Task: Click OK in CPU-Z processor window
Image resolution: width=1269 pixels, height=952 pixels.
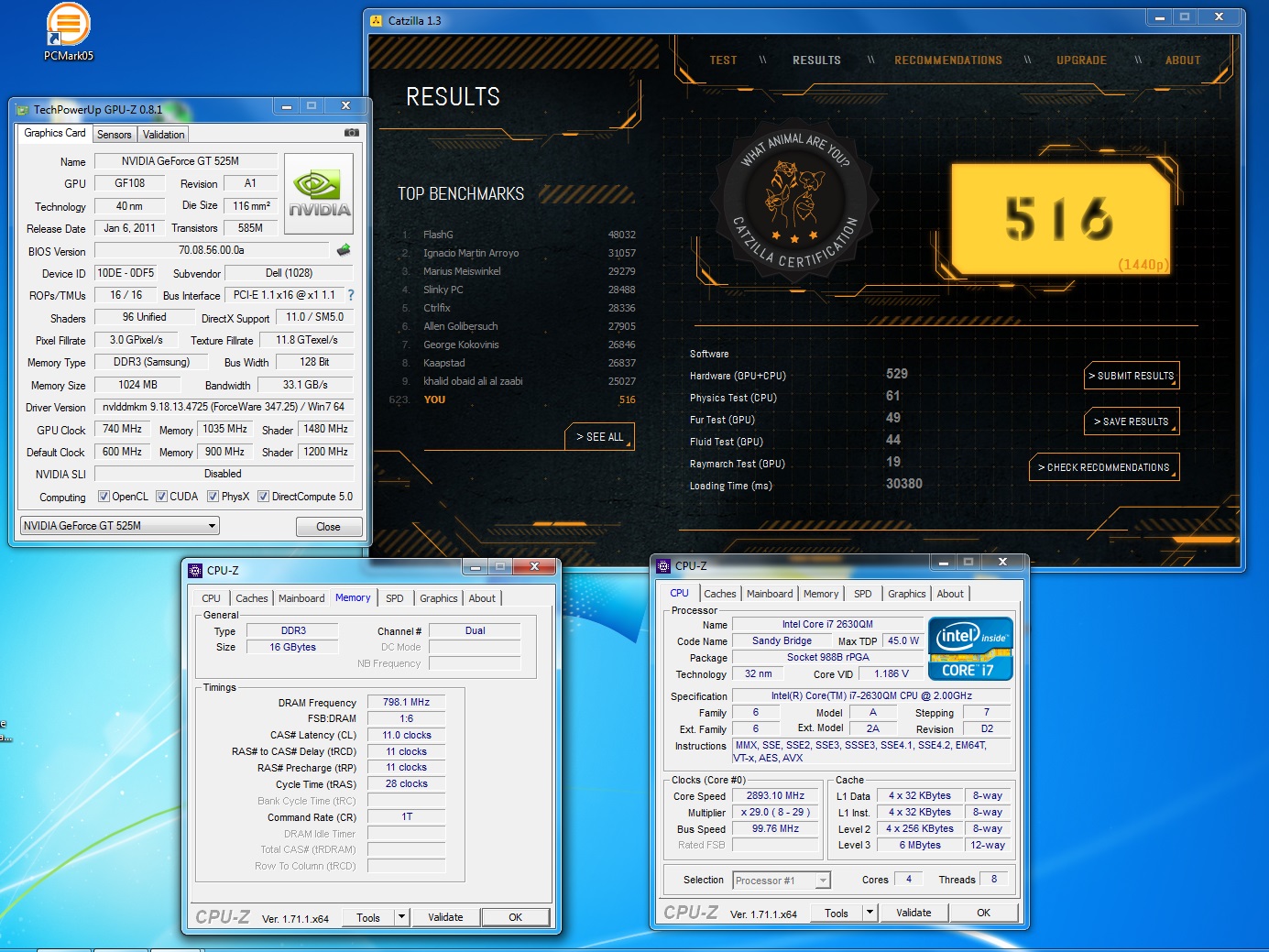Action: coord(984,913)
